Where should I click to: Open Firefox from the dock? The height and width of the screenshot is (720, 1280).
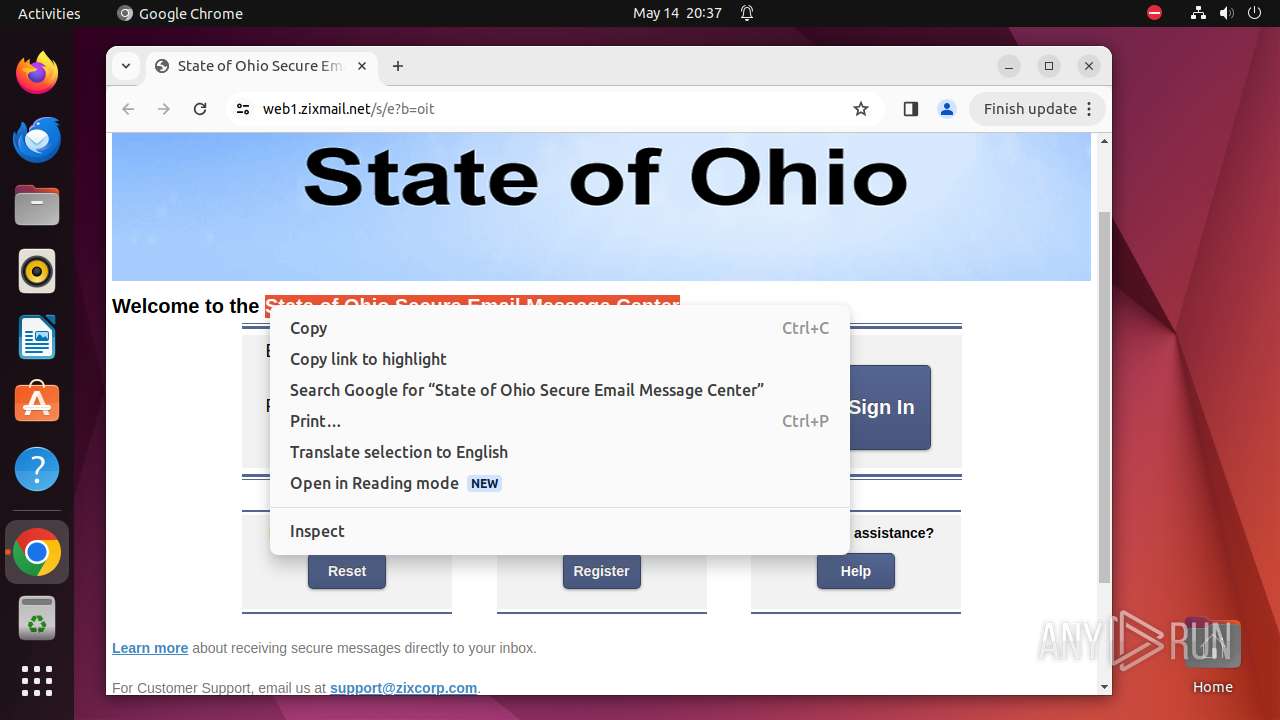point(37,73)
